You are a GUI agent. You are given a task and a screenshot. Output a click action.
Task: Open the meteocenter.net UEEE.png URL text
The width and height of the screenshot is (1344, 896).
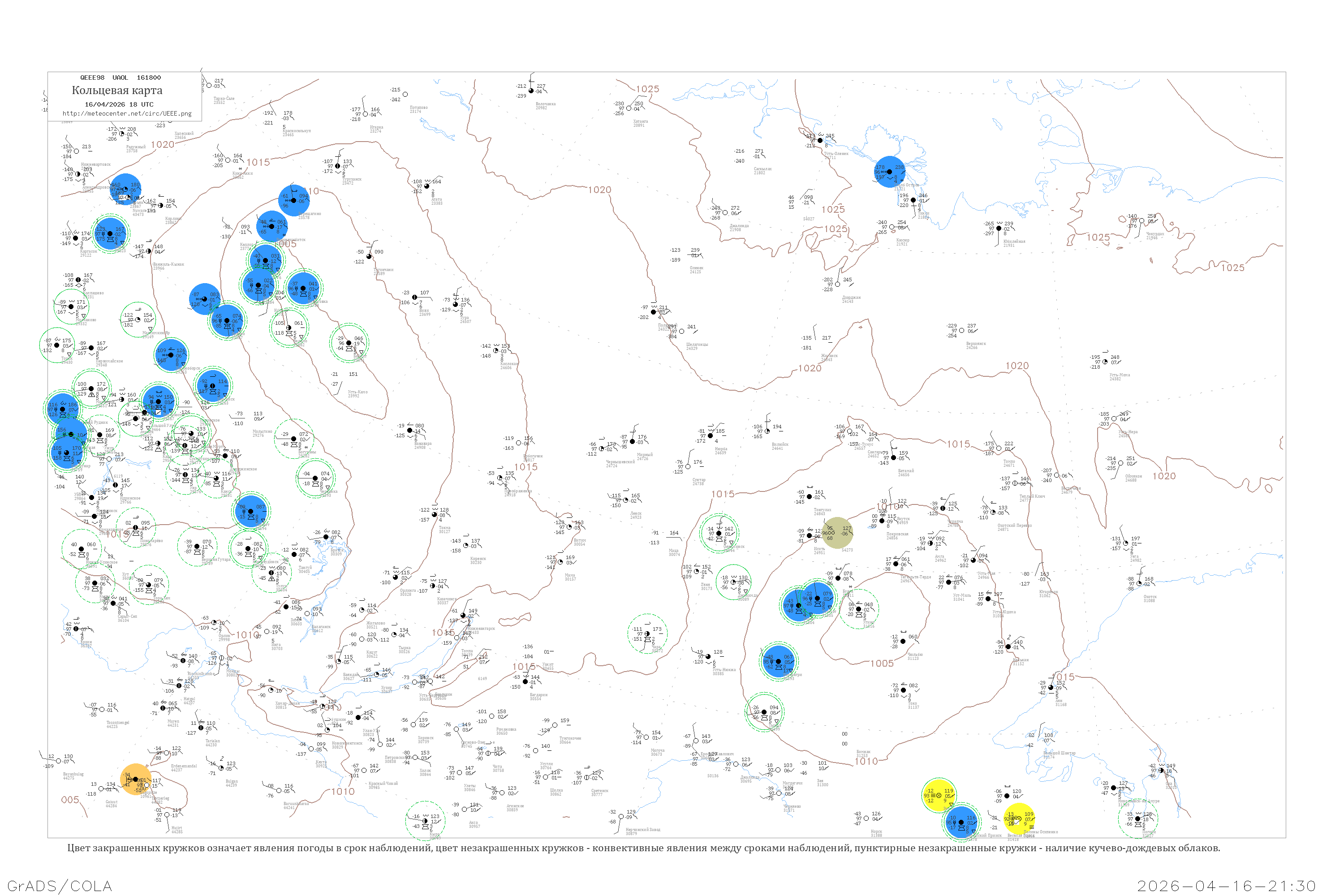point(127,114)
